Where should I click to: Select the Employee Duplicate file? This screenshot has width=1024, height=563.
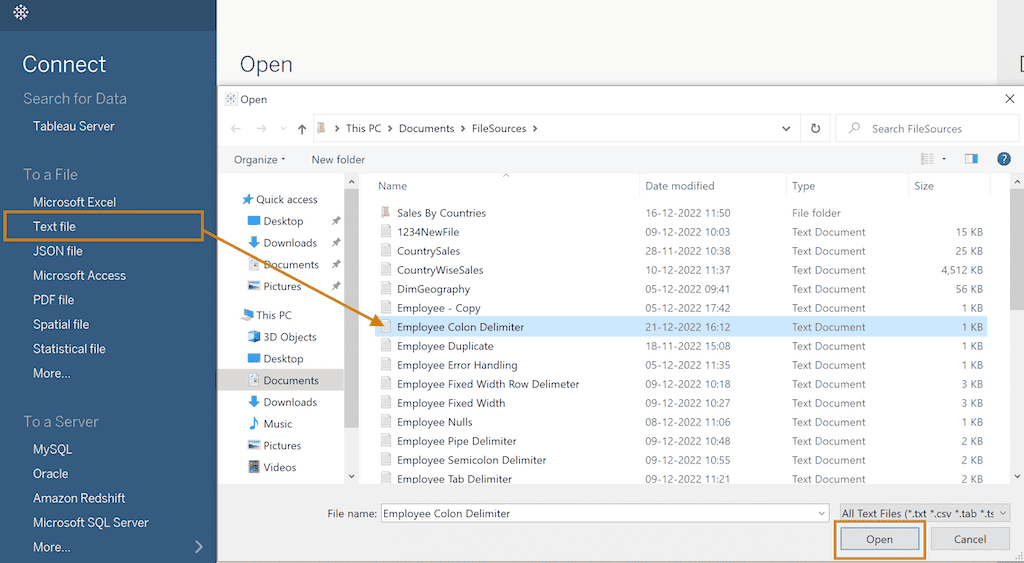tap(445, 346)
